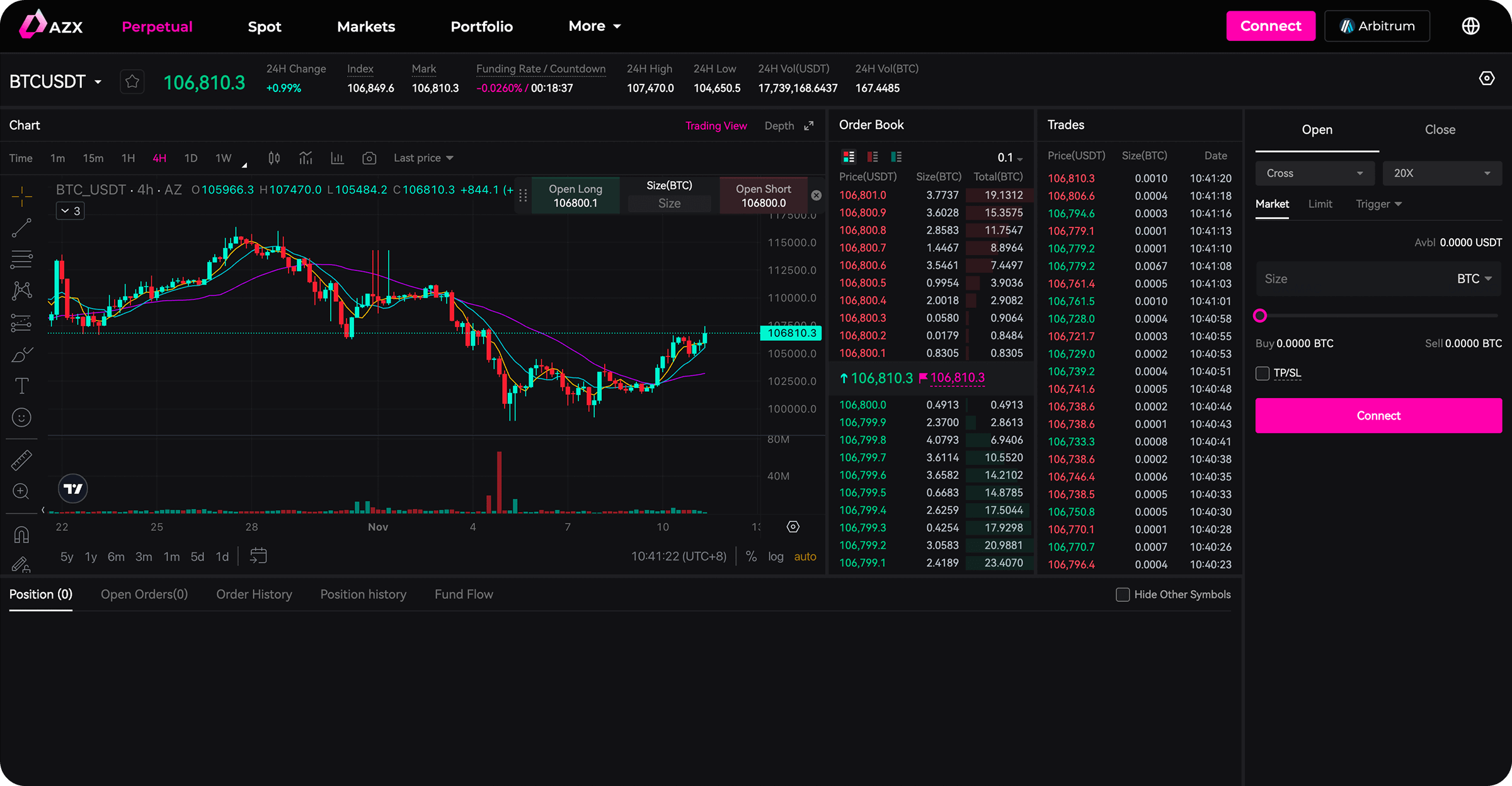The image size is (1512, 786).
Task: Select the crosshair cursor tool
Action: 22,197
